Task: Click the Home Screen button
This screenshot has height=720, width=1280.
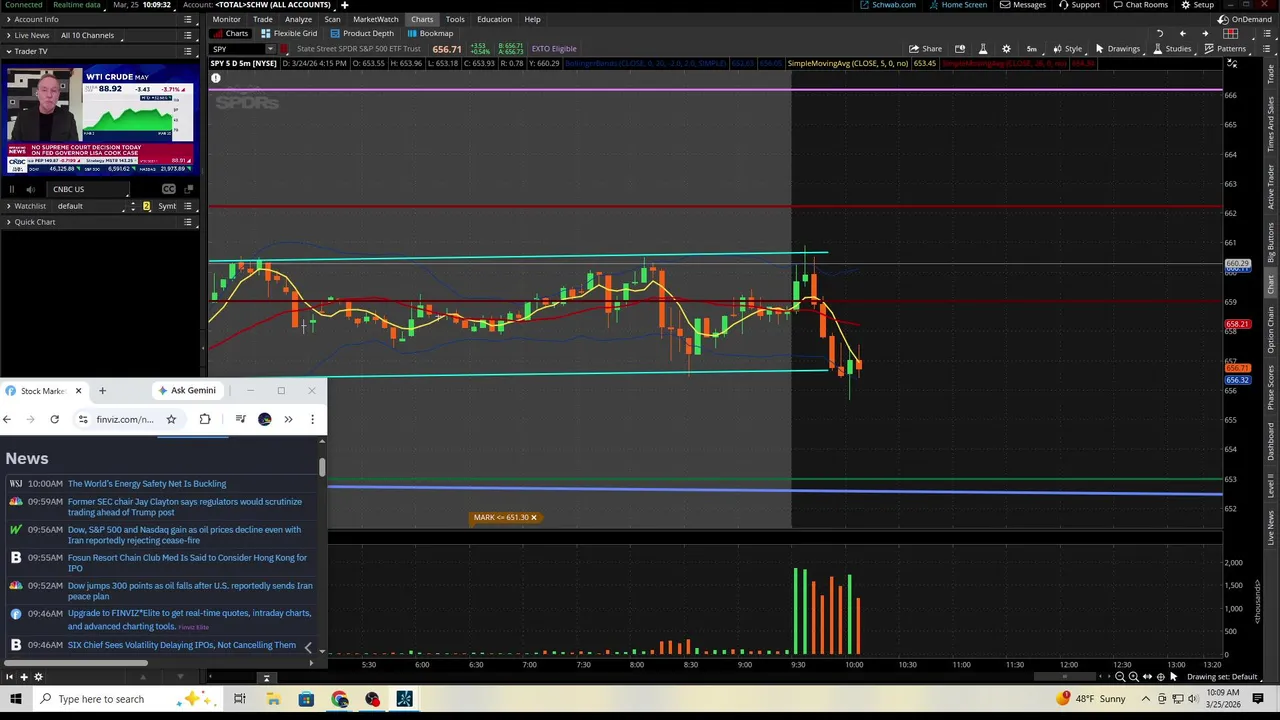Action: pyautogui.click(x=957, y=5)
